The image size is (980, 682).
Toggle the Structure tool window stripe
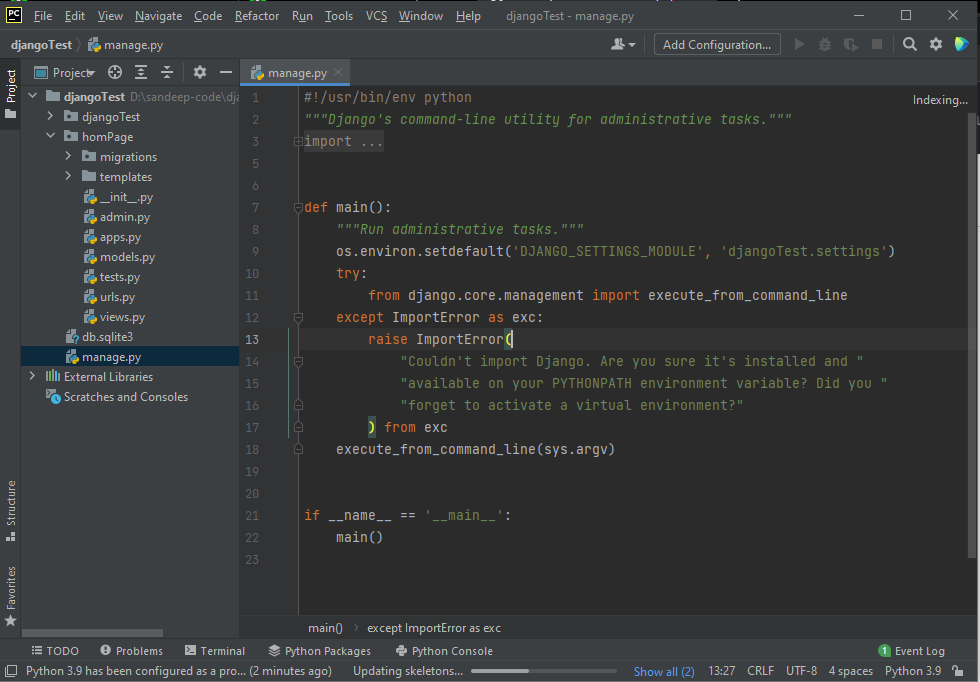[x=11, y=510]
